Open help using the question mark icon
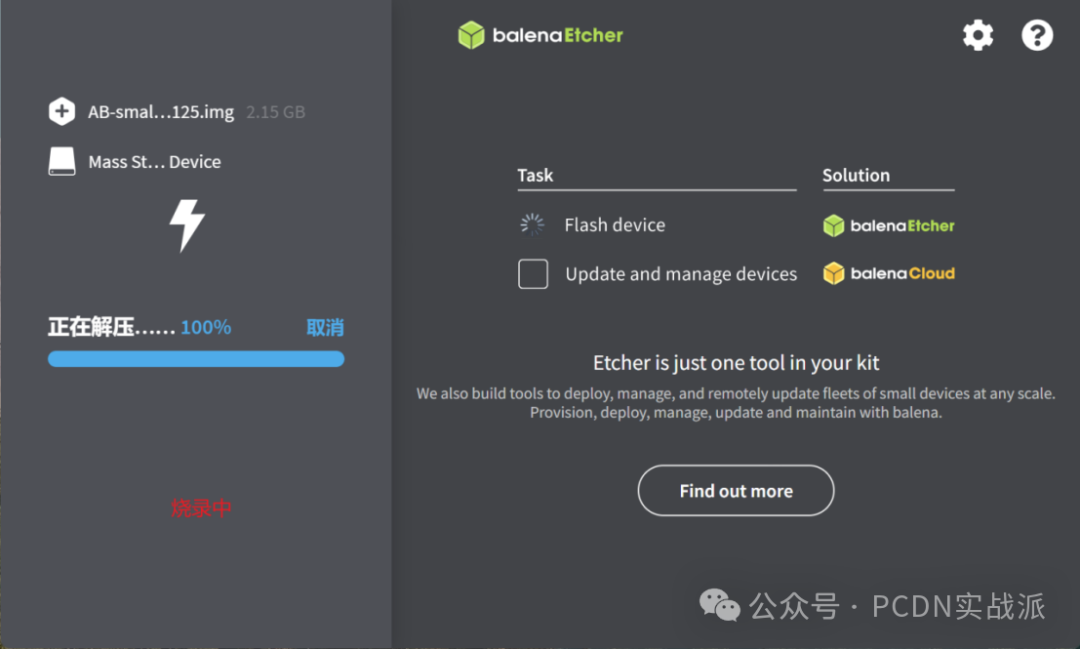 (x=1037, y=35)
